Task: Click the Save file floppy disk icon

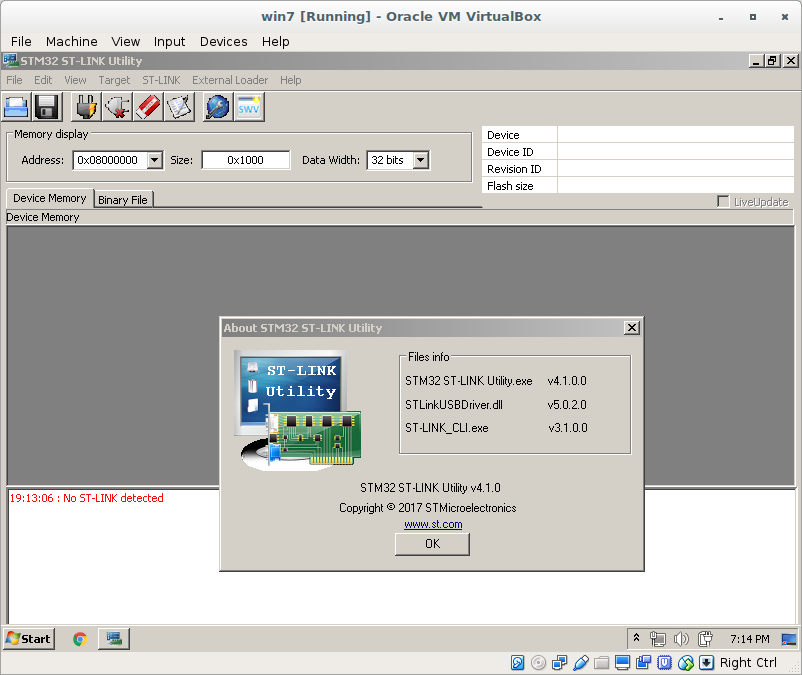Action: [47, 107]
